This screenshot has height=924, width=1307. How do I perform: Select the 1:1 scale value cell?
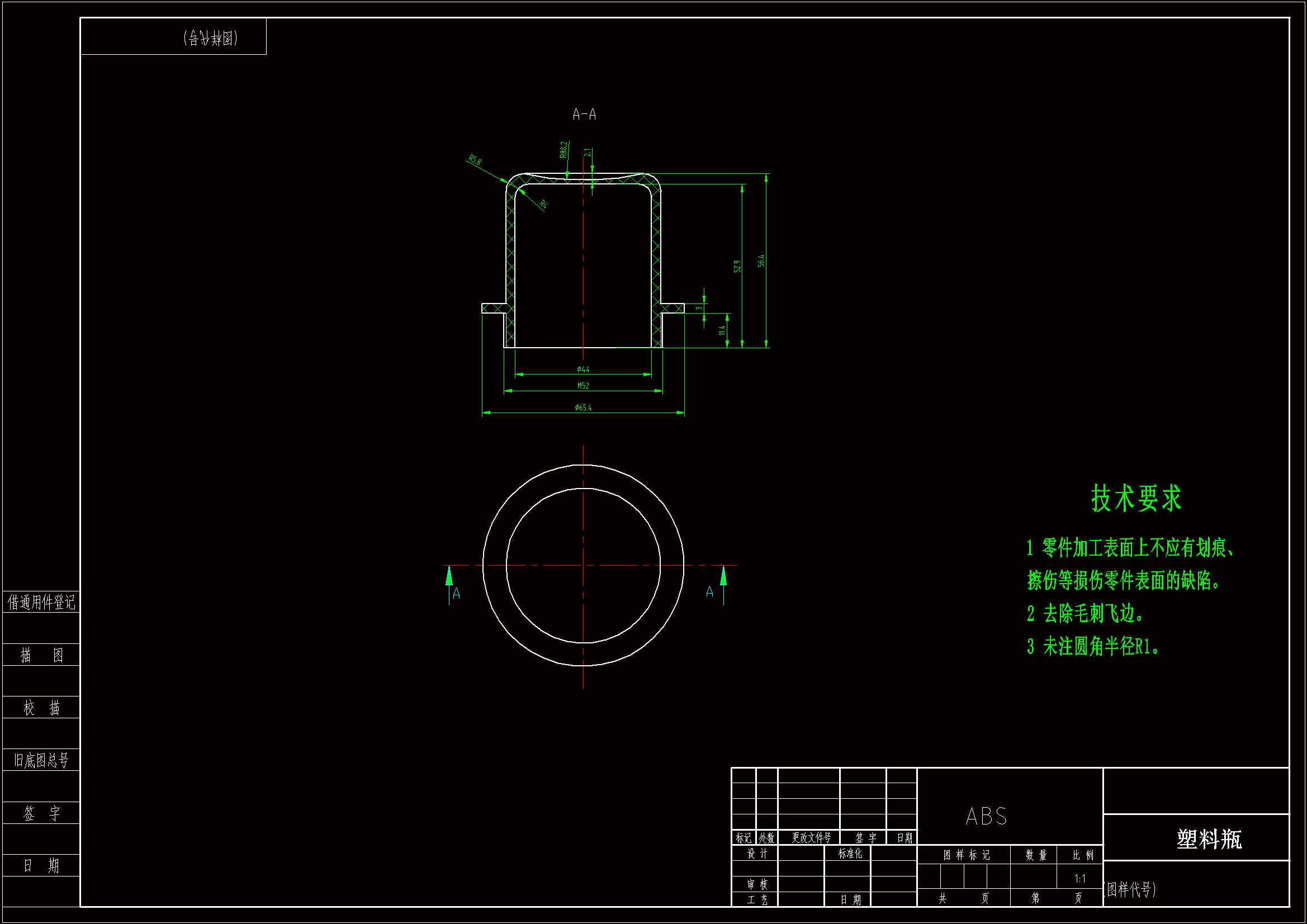click(1079, 879)
